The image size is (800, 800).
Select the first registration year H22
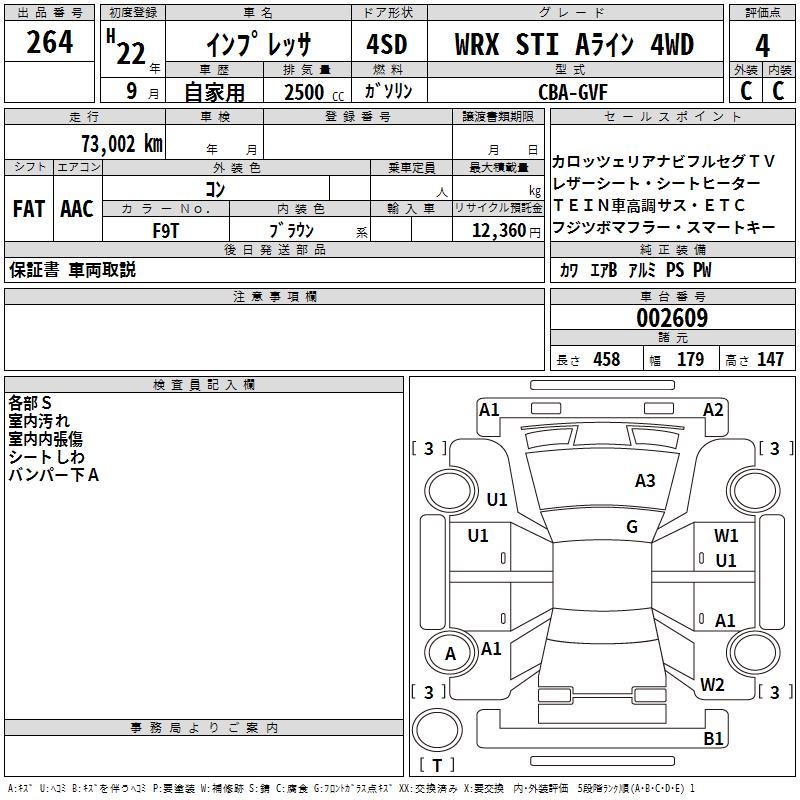pos(127,47)
